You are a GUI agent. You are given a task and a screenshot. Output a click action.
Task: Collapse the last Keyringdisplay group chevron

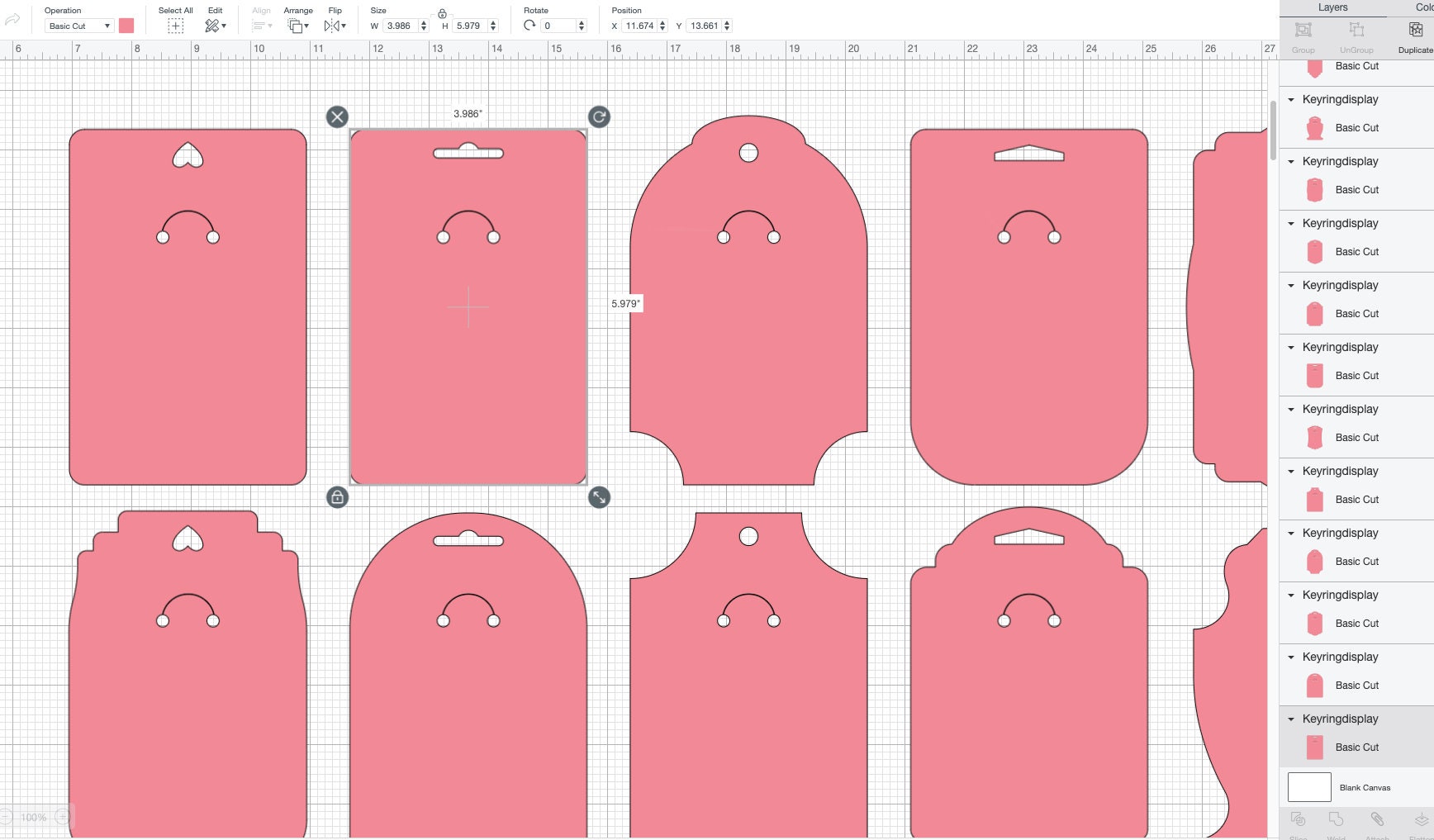pos(1291,719)
